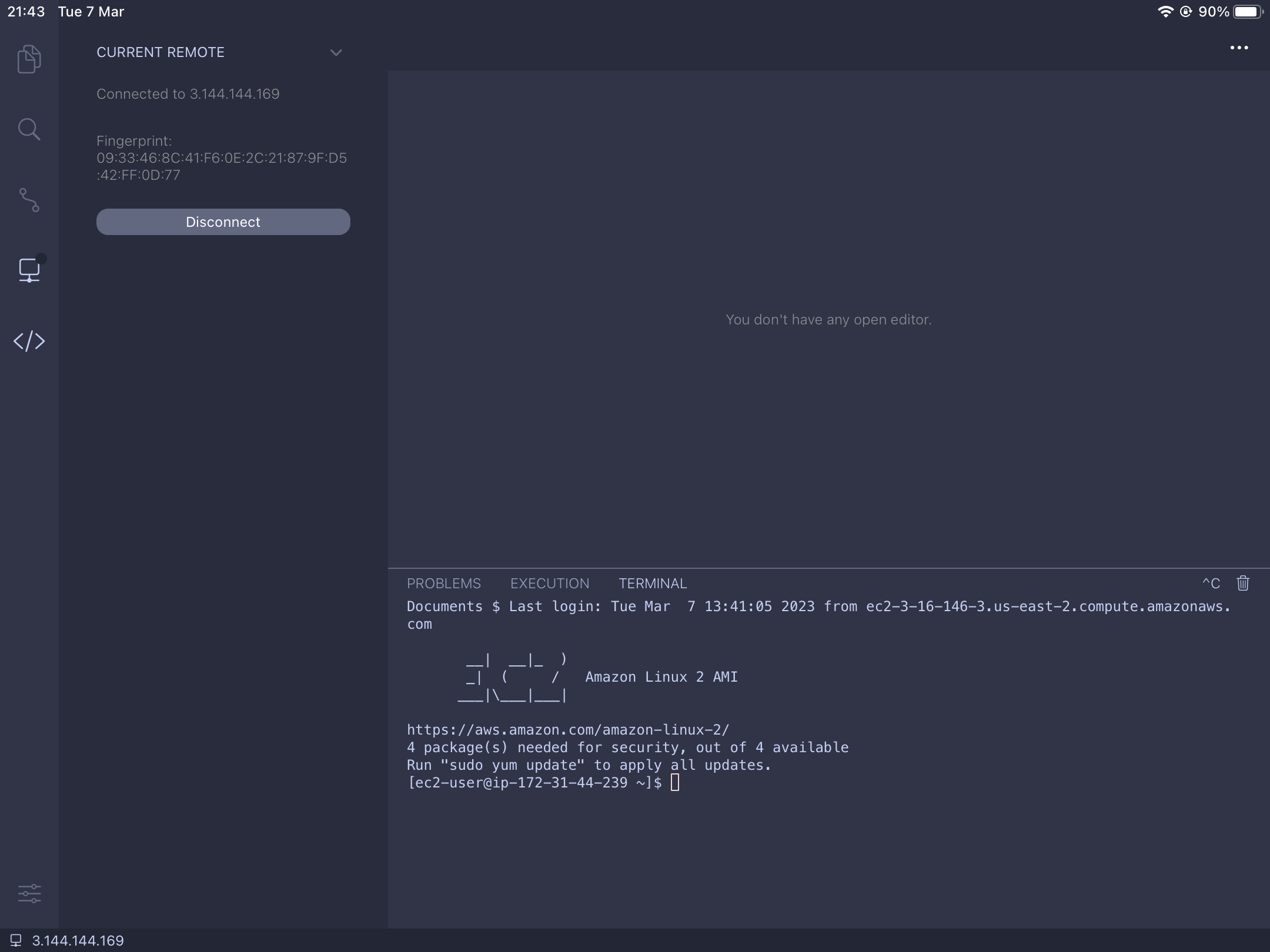The width and height of the screenshot is (1270, 952).
Task: Click the Wi-Fi icon in iPad status bar
Action: (x=1165, y=11)
